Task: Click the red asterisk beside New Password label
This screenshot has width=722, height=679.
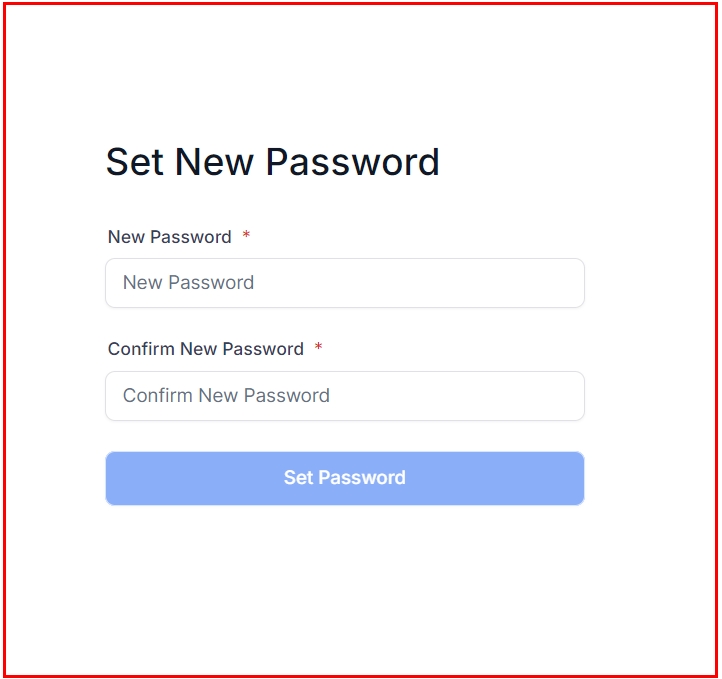Action: click(x=246, y=237)
